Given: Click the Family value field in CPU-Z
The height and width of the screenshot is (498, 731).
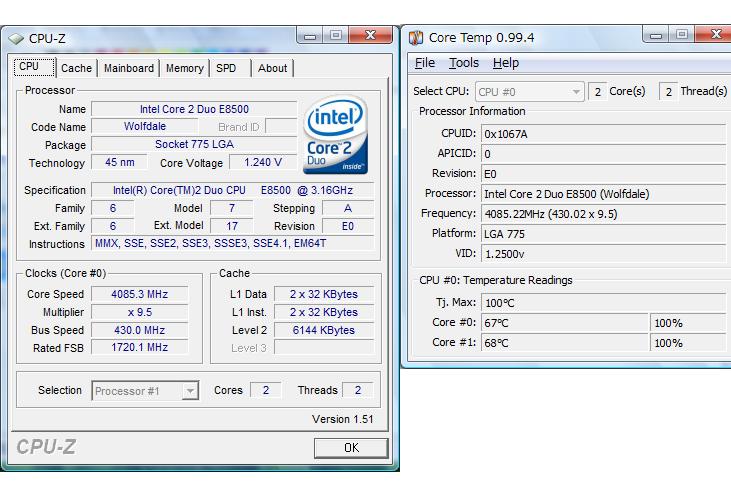Looking at the screenshot, I should pos(112,208).
